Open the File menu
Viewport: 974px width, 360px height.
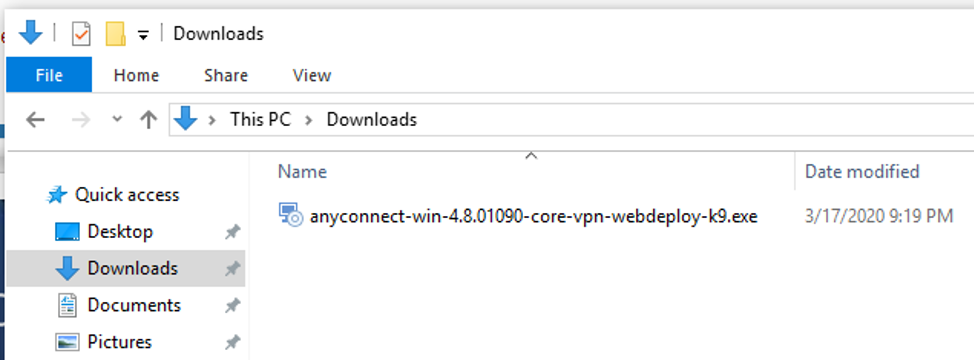pos(49,75)
